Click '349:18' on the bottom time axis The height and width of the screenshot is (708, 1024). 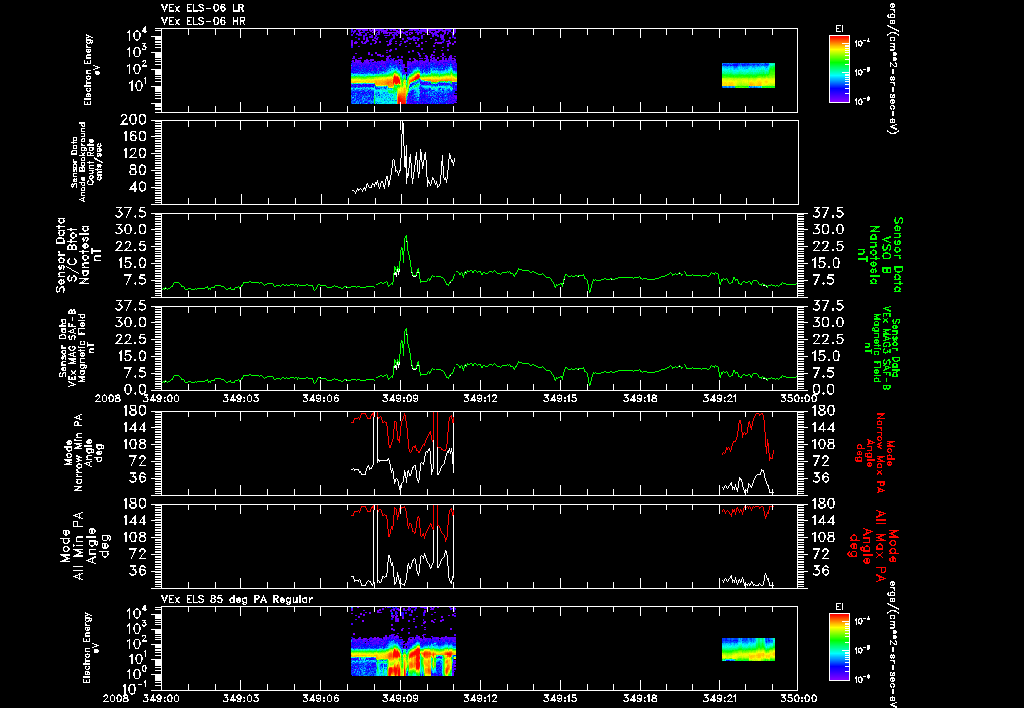pyautogui.click(x=640, y=698)
